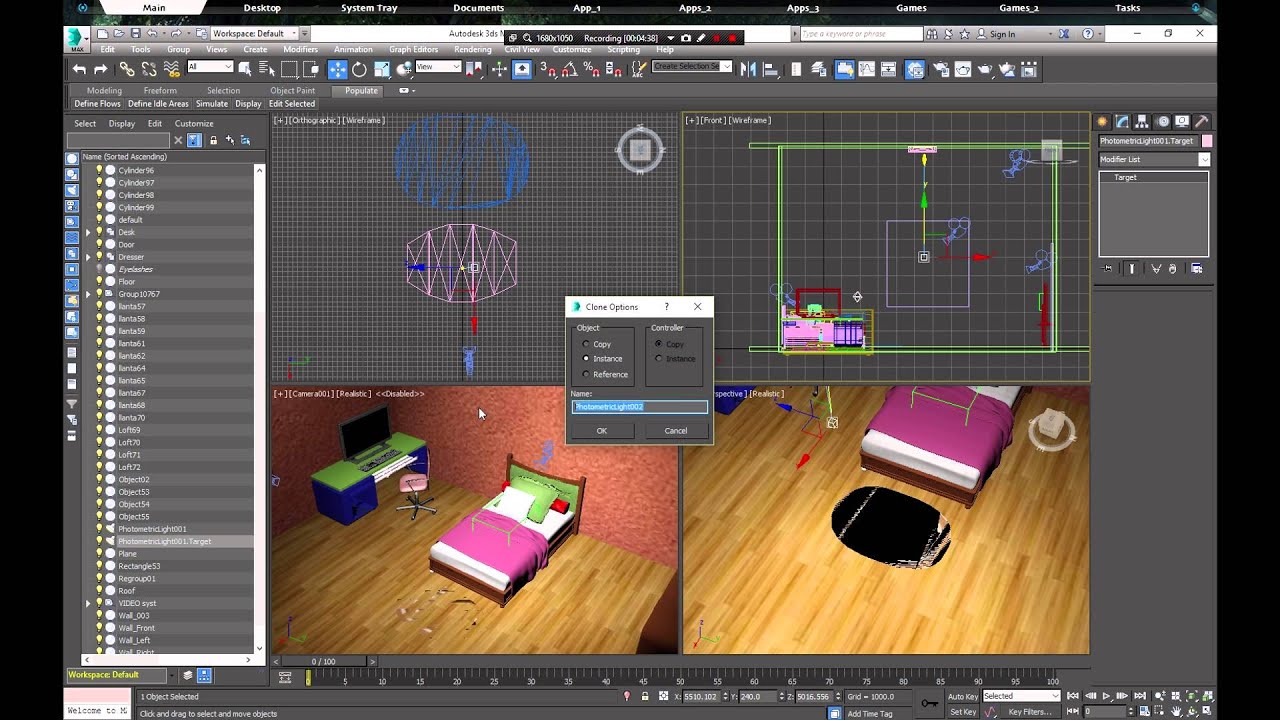This screenshot has width=1280, height=720.
Task: Choose the Rectangular Selection Region tool
Action: [289, 69]
